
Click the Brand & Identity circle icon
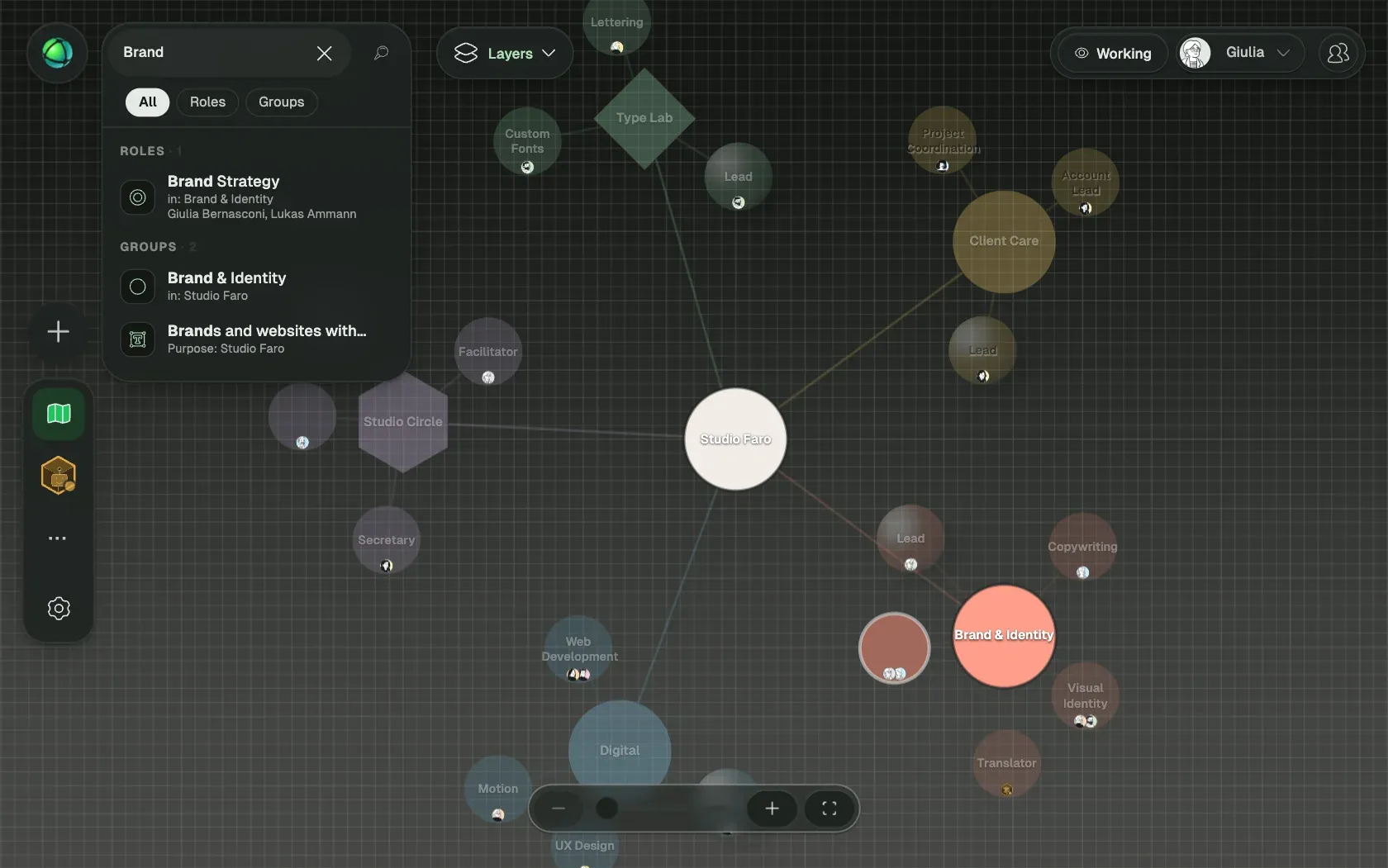click(x=138, y=287)
